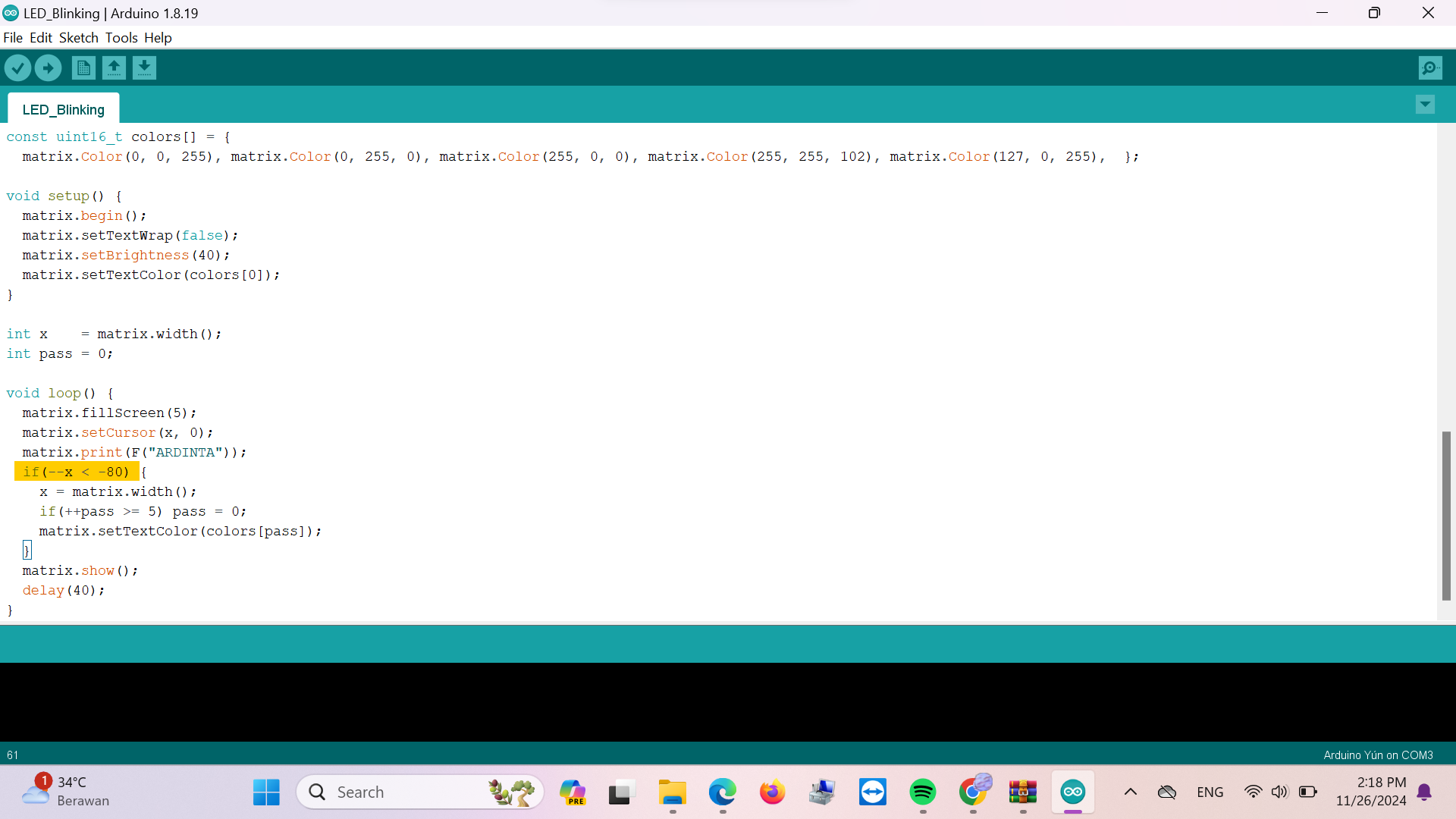Click the line number 61 in status bar
Viewport: 1456px width, 819px height.
pos(12,755)
